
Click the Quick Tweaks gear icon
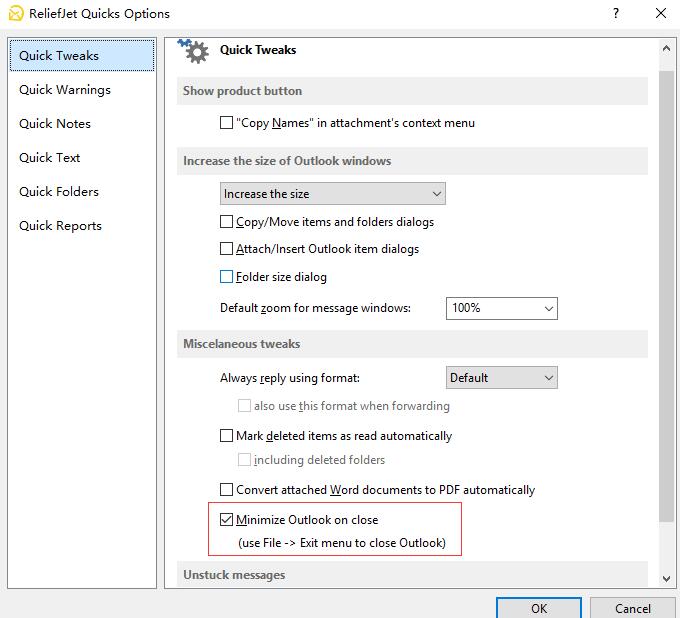click(193, 51)
